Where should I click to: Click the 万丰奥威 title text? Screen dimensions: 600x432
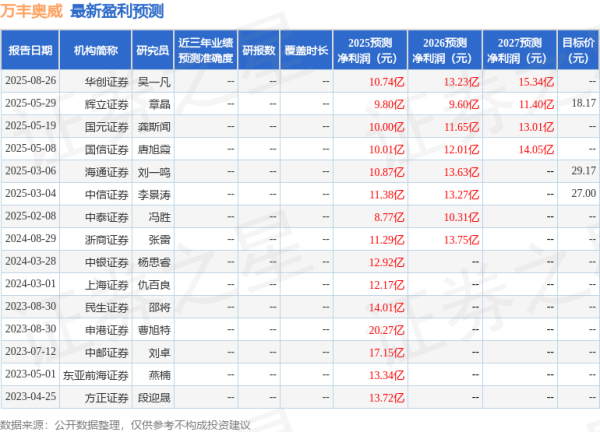(x=31, y=11)
